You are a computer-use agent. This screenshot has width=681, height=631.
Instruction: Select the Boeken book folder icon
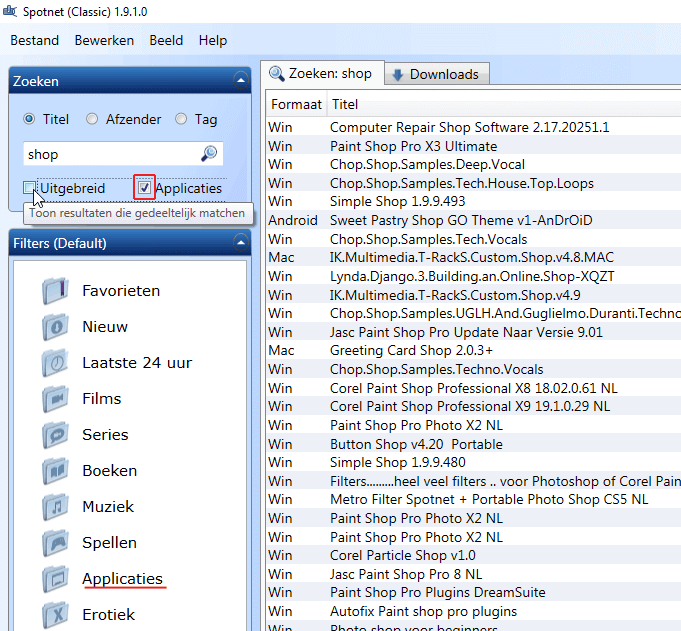pyautogui.click(x=56, y=471)
